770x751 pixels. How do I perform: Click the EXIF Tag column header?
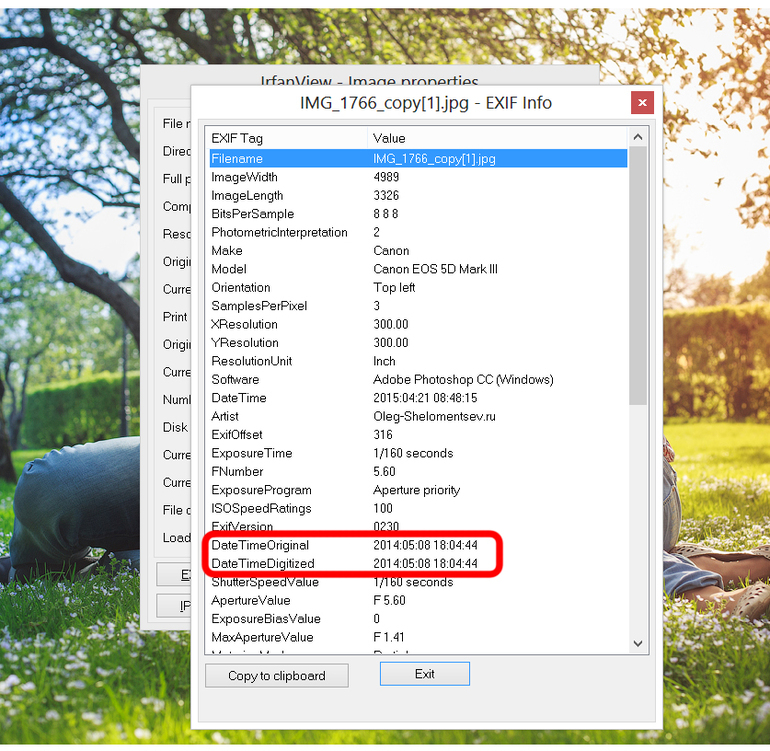click(288, 138)
